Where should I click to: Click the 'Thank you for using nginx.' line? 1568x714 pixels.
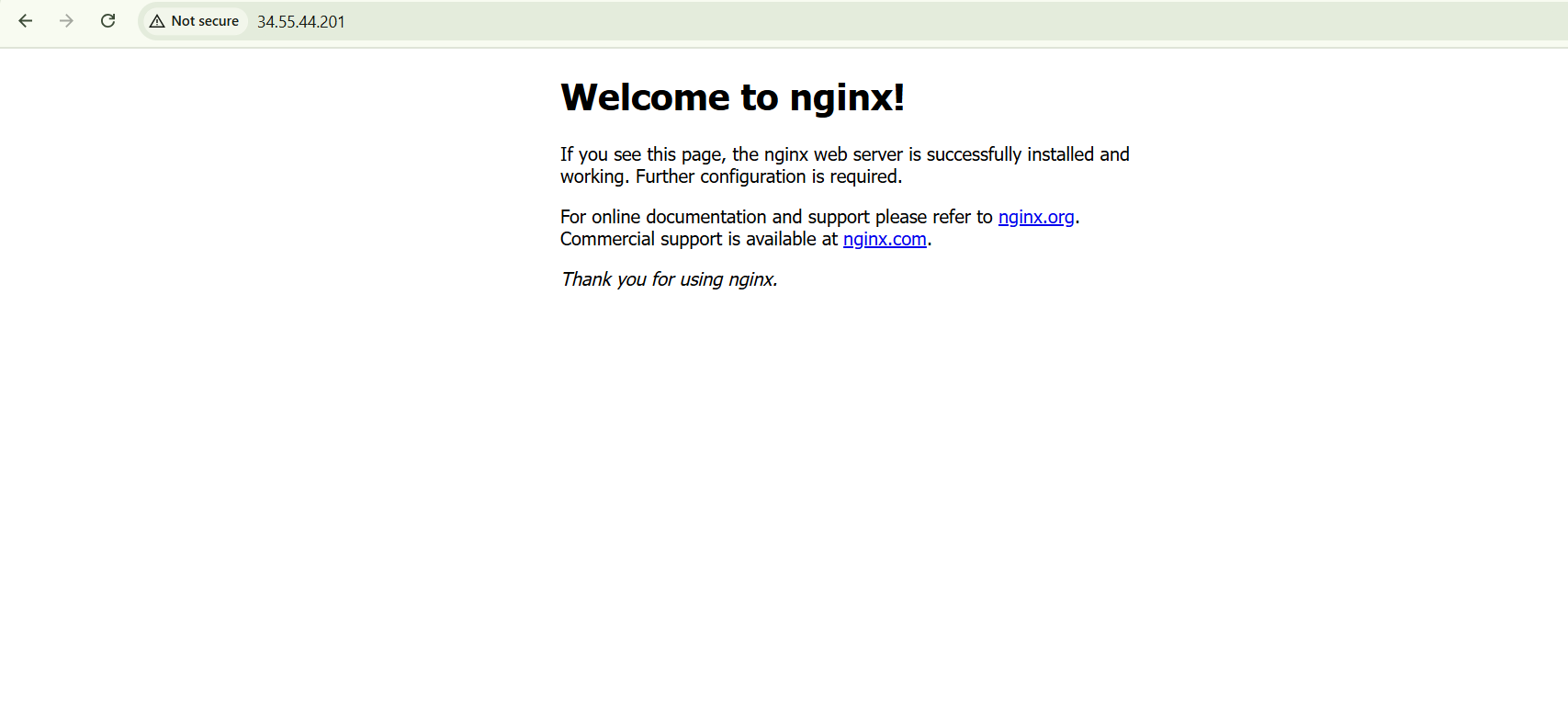pos(670,279)
